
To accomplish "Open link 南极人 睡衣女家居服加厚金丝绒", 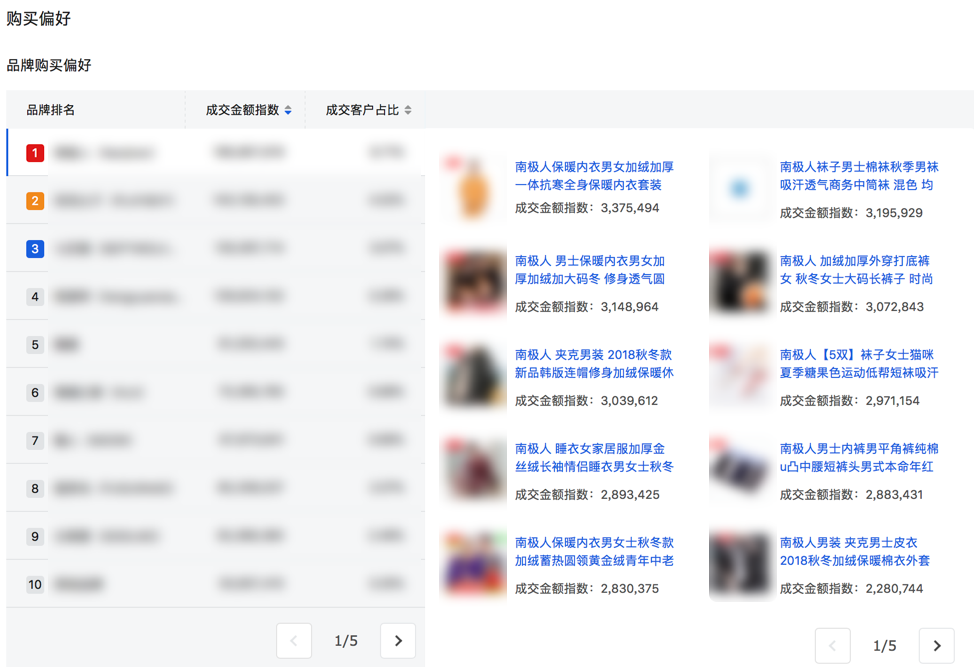I will (x=594, y=457).
